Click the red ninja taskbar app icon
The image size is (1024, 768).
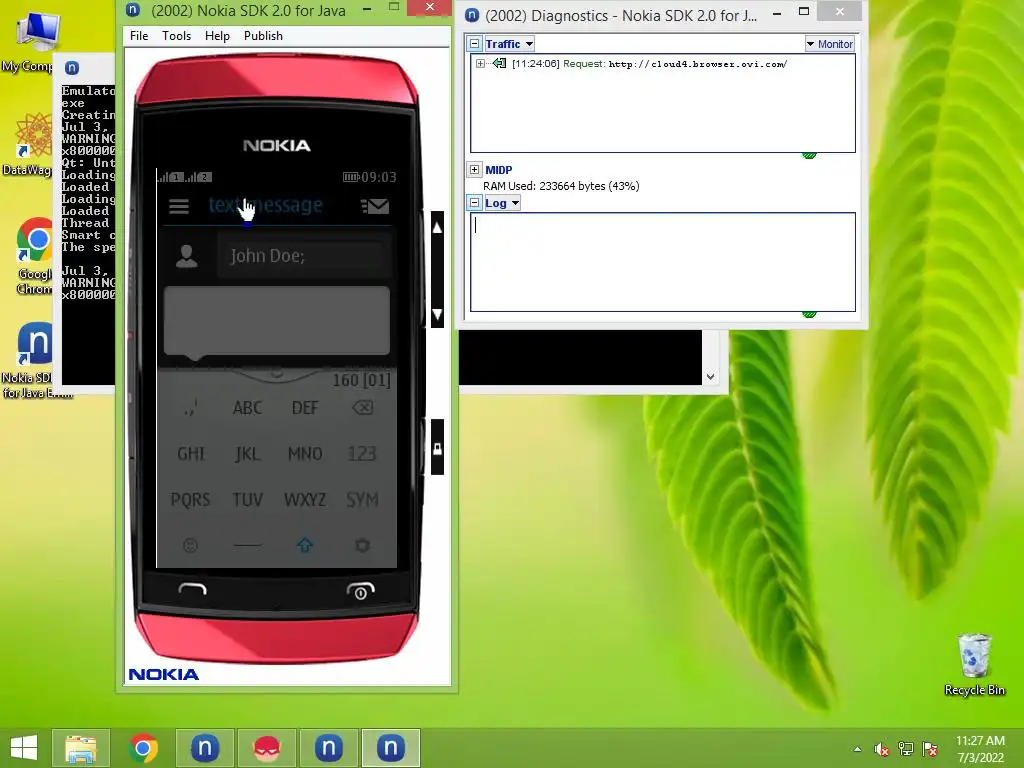tap(266, 748)
